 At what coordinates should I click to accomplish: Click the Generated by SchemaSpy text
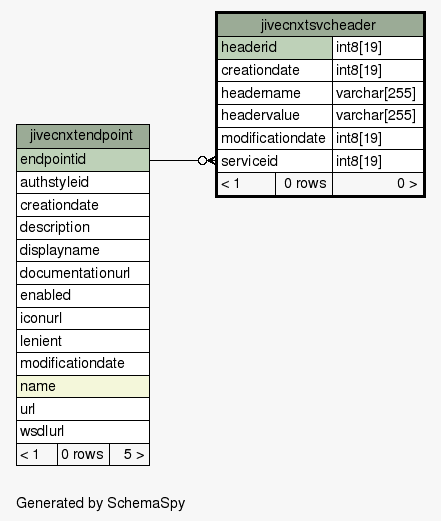tap(101, 503)
